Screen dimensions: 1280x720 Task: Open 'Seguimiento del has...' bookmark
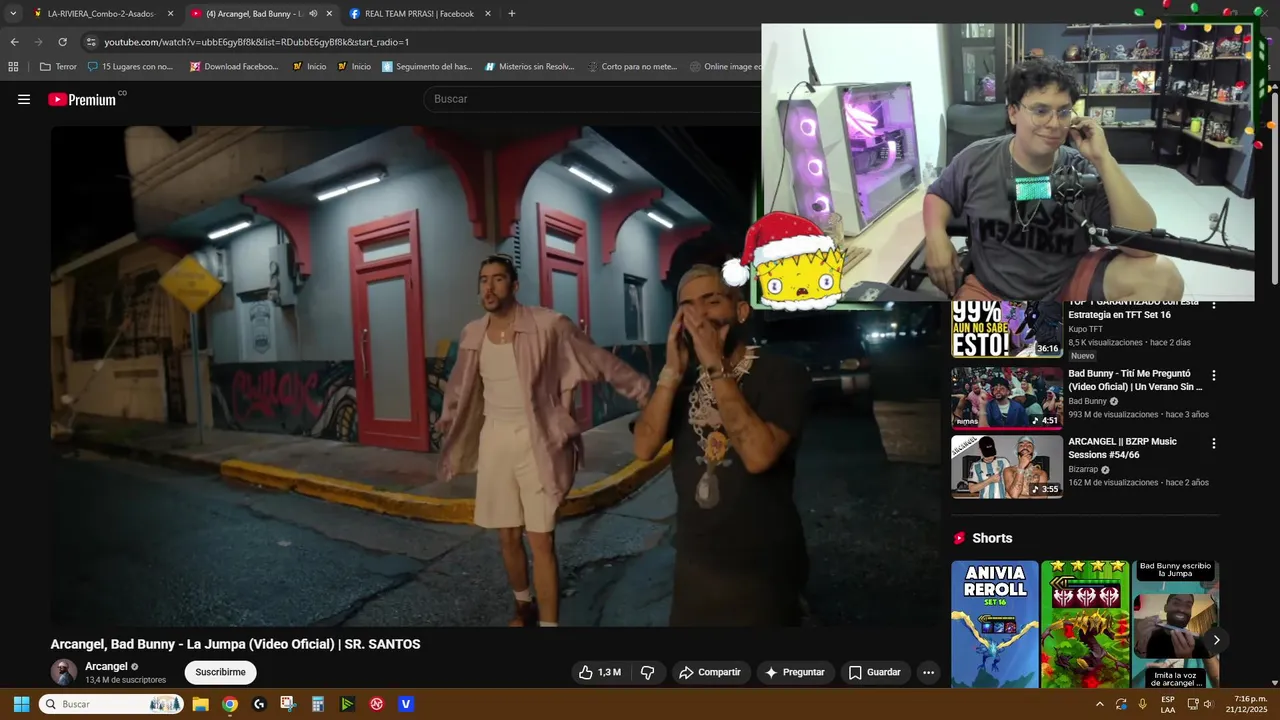click(427, 67)
